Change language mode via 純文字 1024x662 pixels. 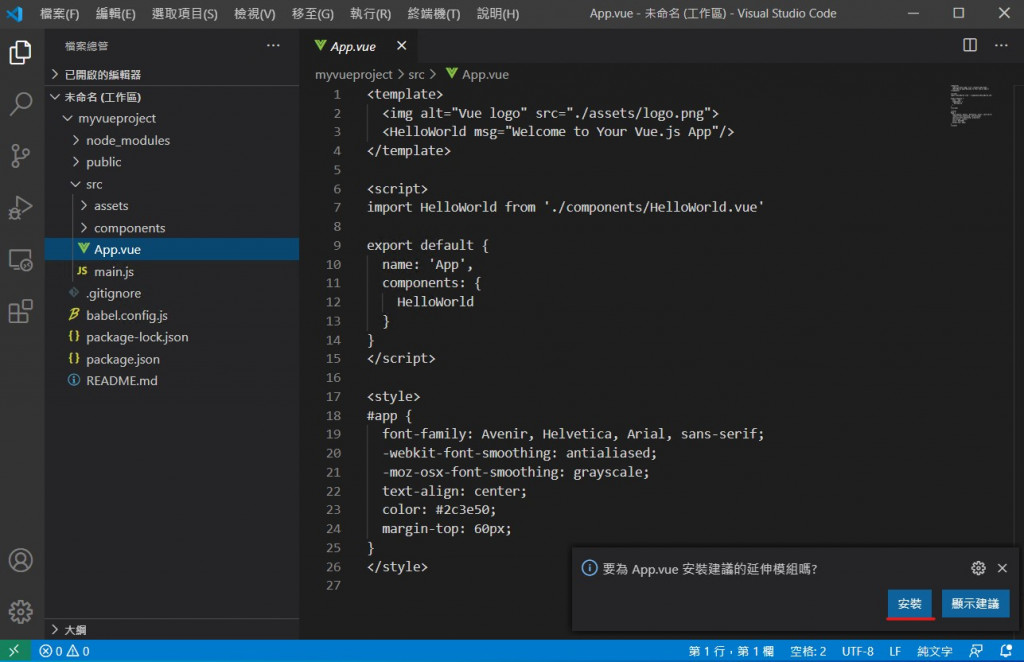click(x=935, y=651)
